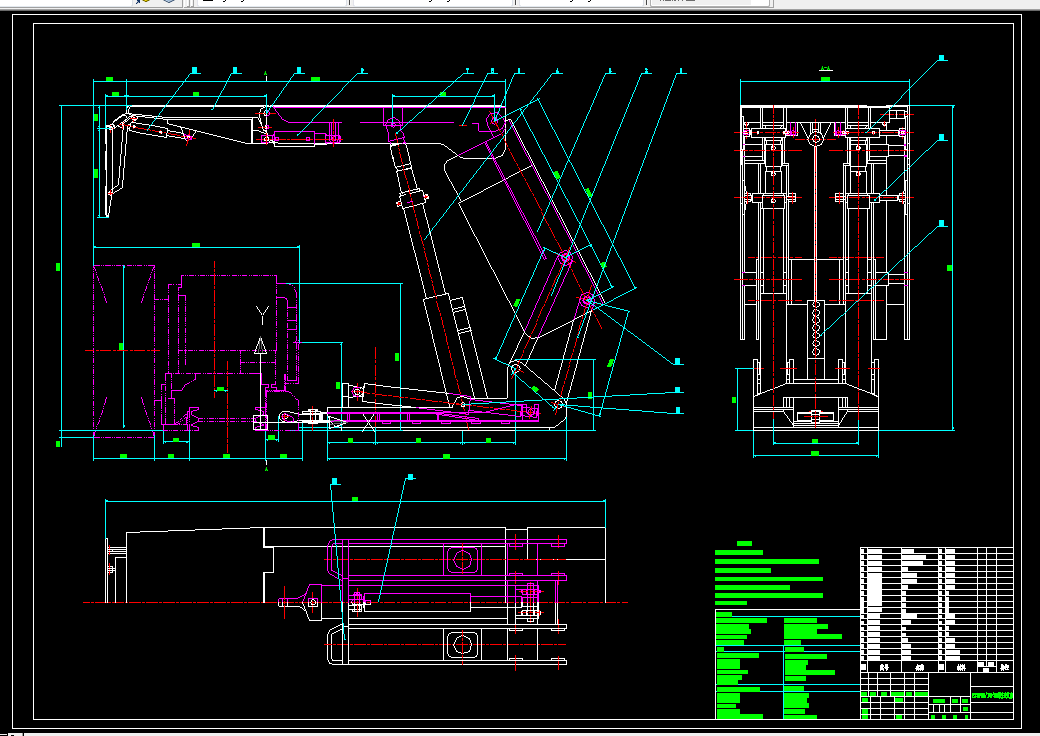
Task: Click the cyan-lined technical parameters table
Action: (787, 664)
